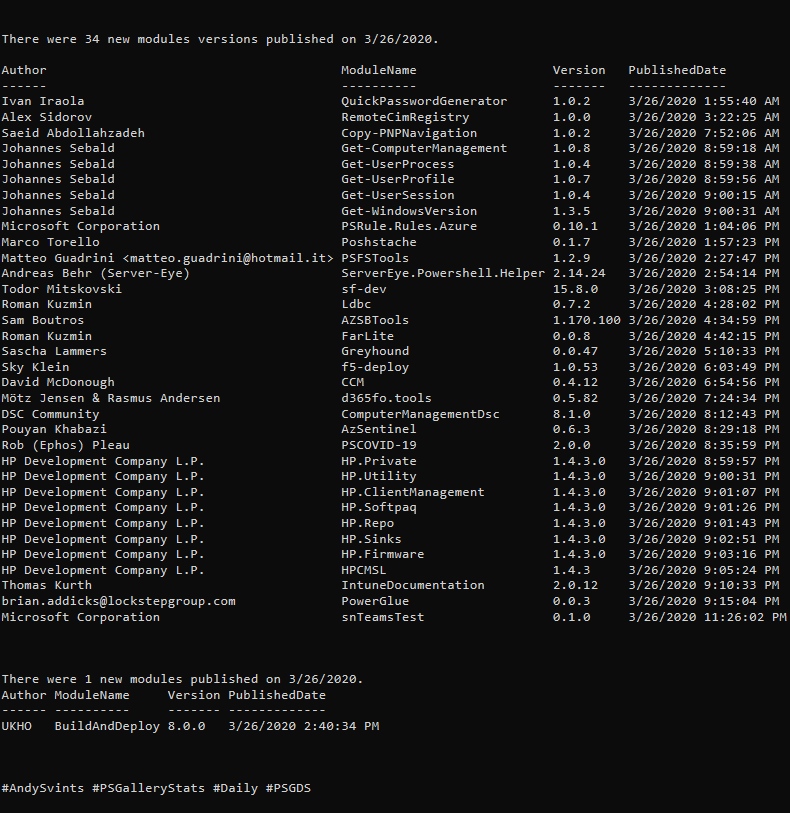Click author Ivan Iraola

(x=43, y=101)
